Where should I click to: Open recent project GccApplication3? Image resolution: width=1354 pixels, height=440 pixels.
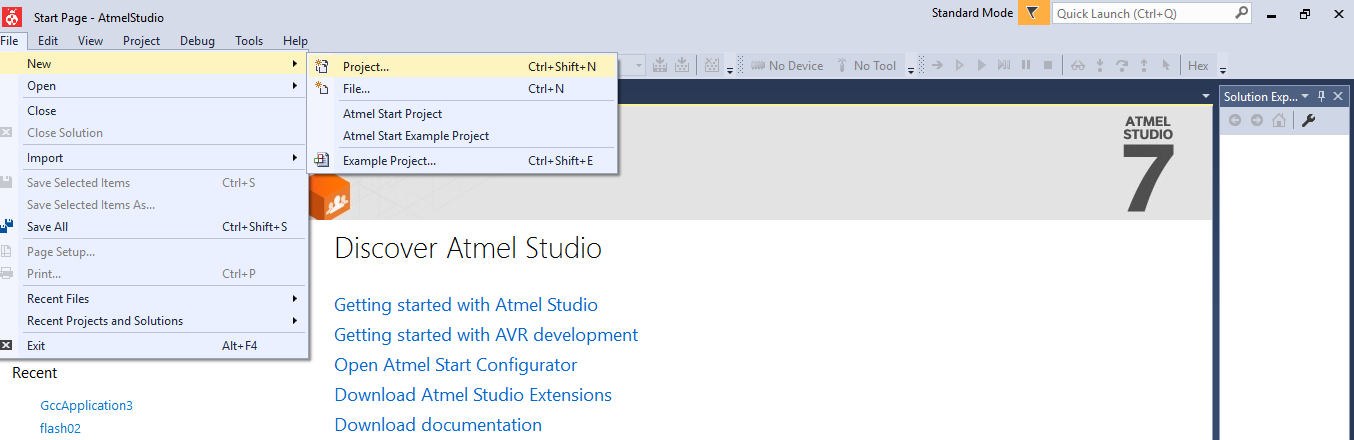86,405
